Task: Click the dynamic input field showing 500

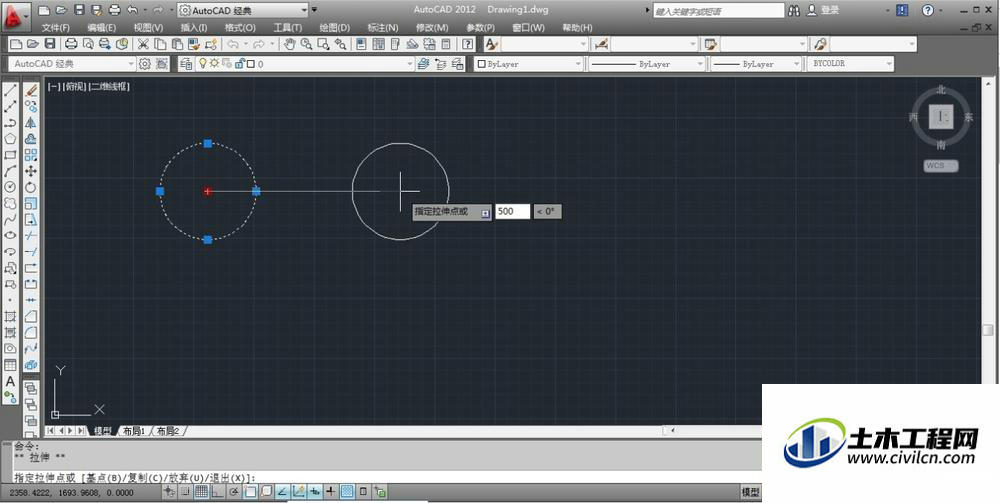Action: [x=513, y=212]
